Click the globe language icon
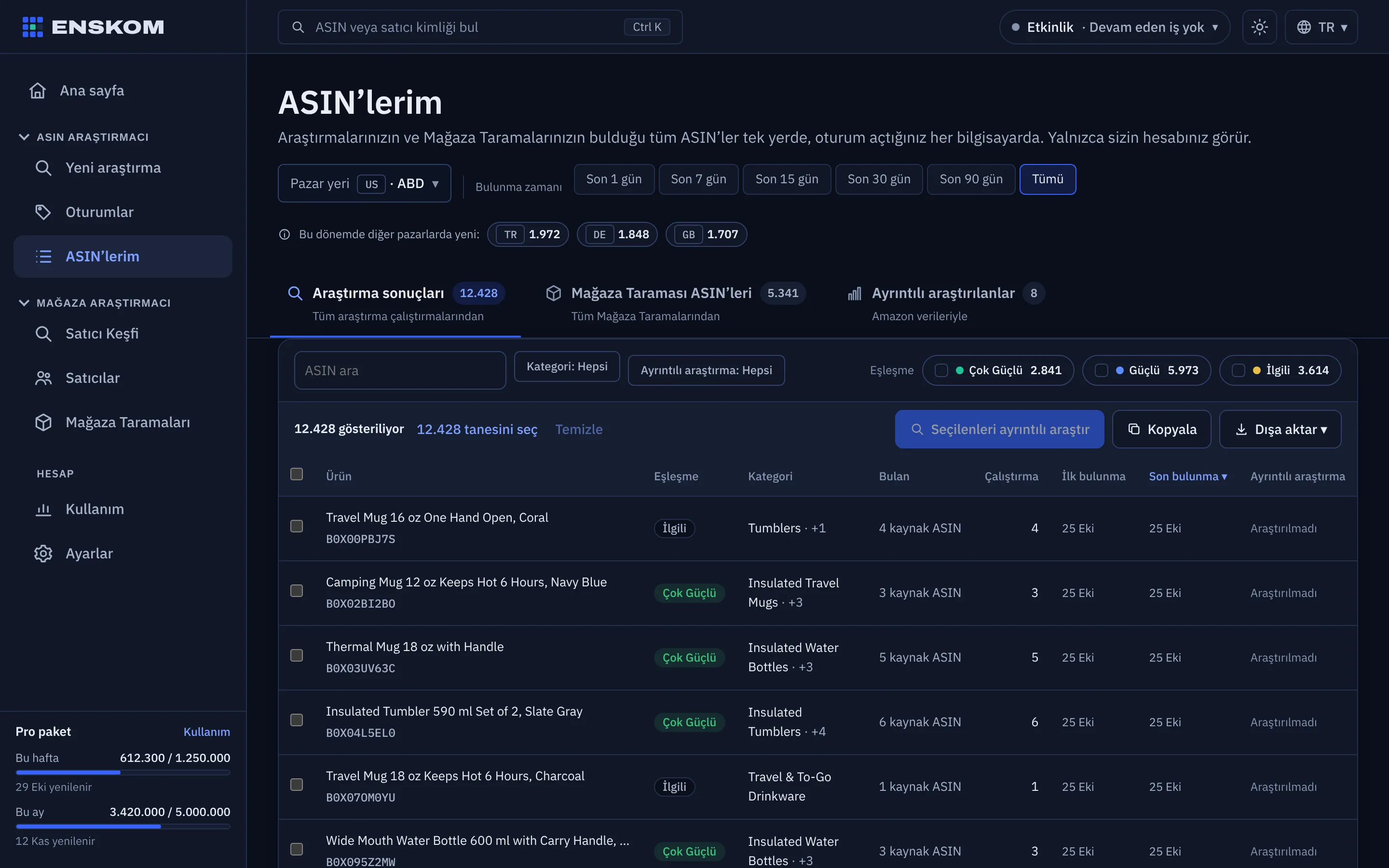The height and width of the screenshot is (868, 1389). coord(1304,27)
